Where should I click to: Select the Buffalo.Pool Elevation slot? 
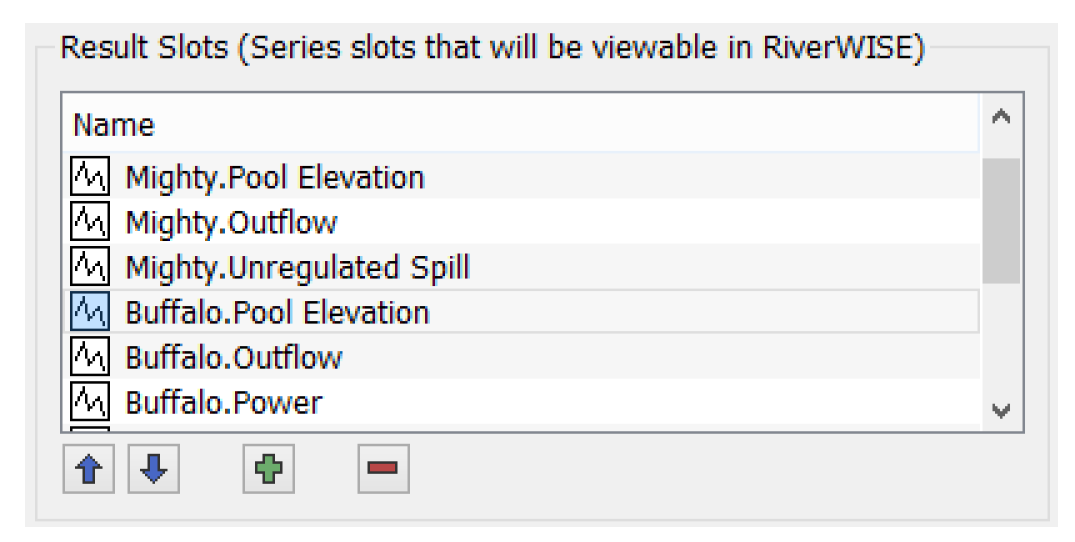(x=277, y=313)
